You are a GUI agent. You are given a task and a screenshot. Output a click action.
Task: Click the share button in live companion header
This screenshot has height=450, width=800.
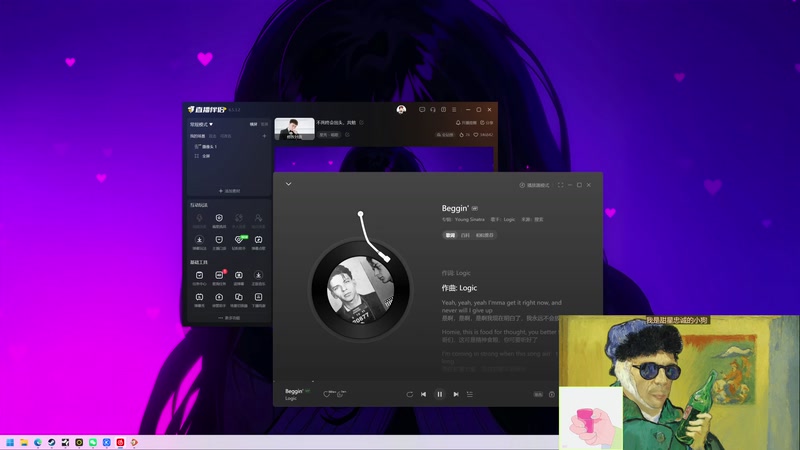(487, 122)
